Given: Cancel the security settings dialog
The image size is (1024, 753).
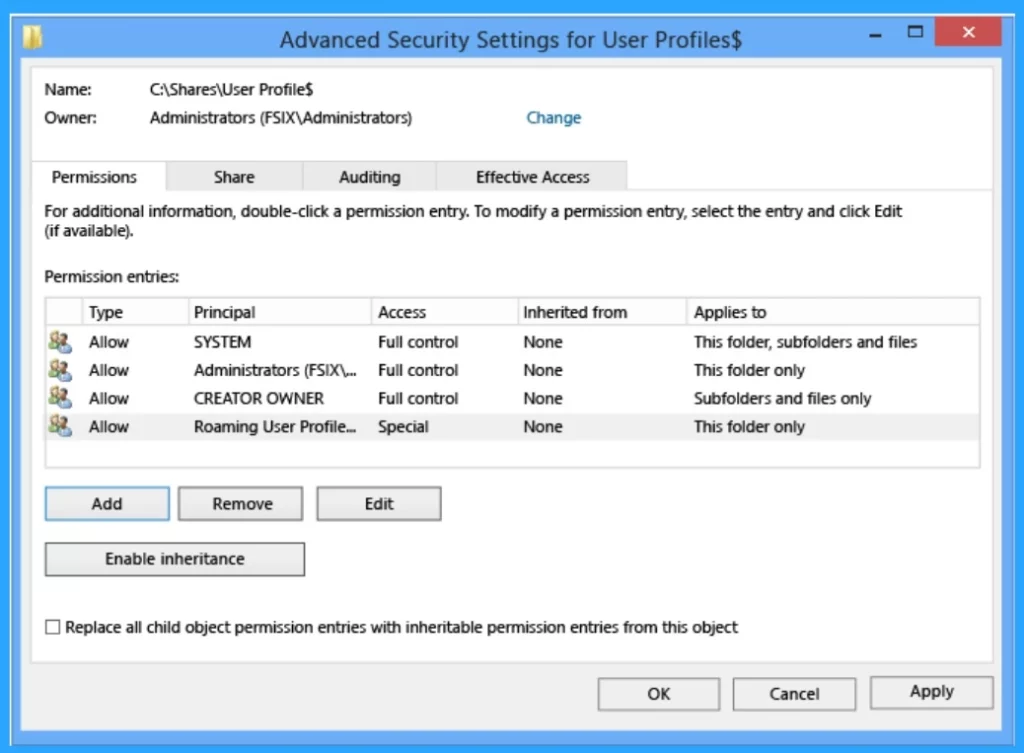Looking at the screenshot, I should [794, 694].
